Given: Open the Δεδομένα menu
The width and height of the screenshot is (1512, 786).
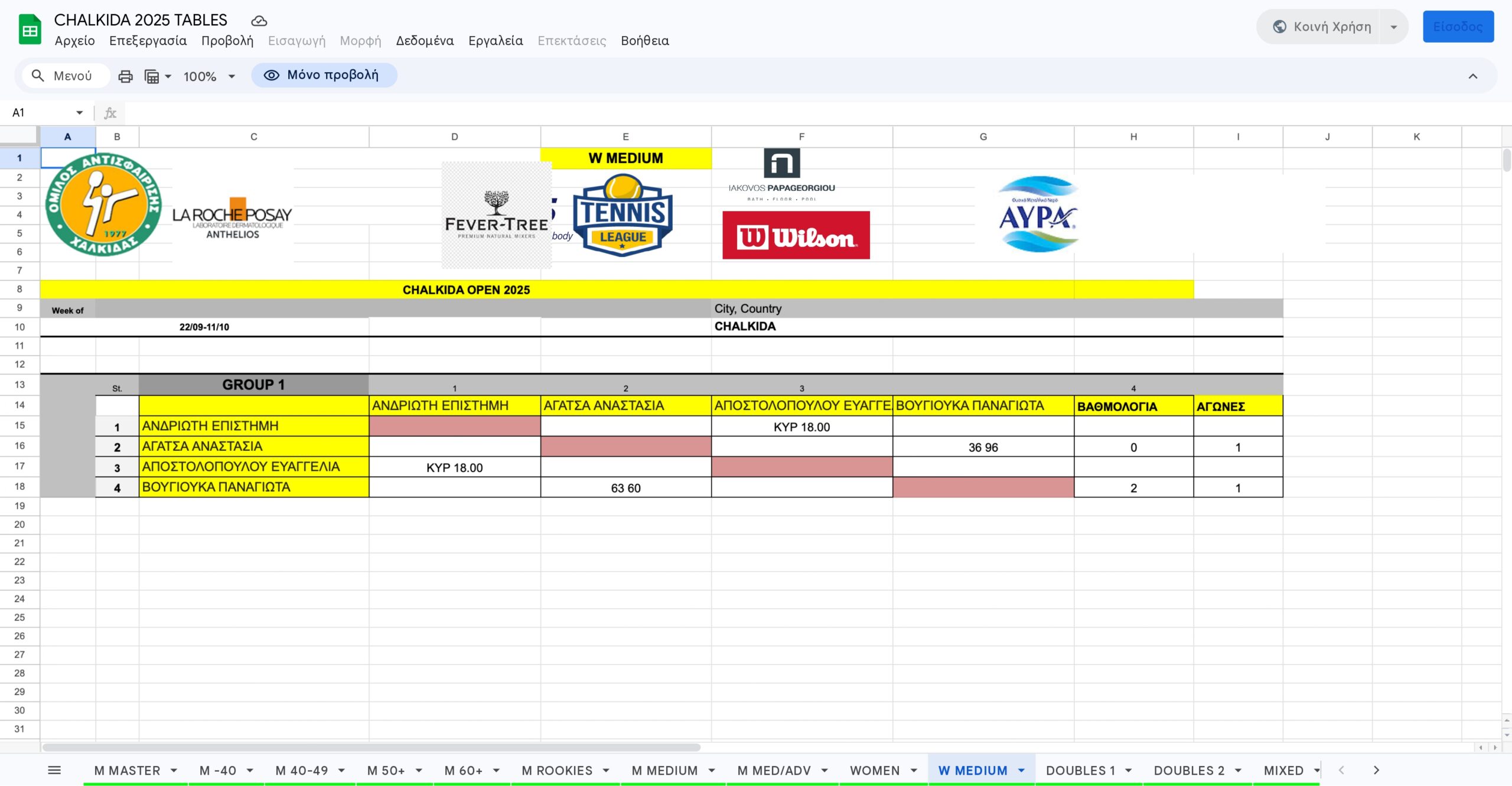Looking at the screenshot, I should click(425, 41).
